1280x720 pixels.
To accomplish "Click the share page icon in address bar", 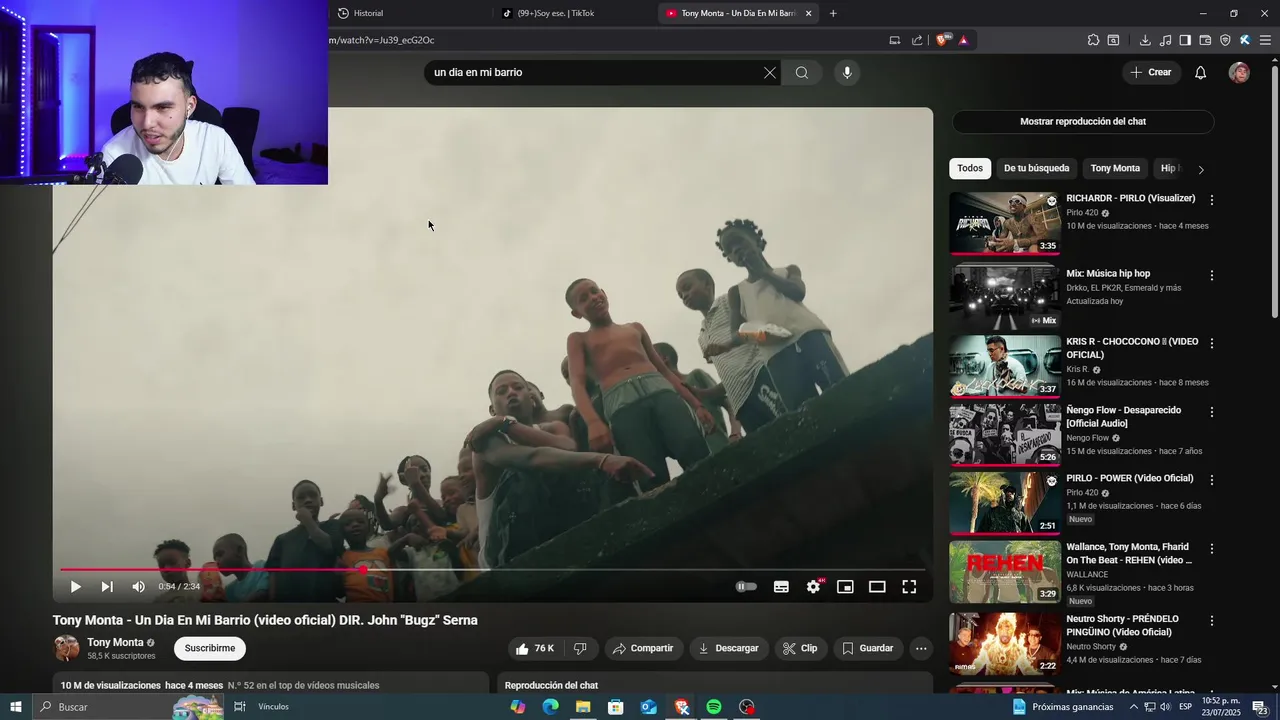I will tap(917, 40).
